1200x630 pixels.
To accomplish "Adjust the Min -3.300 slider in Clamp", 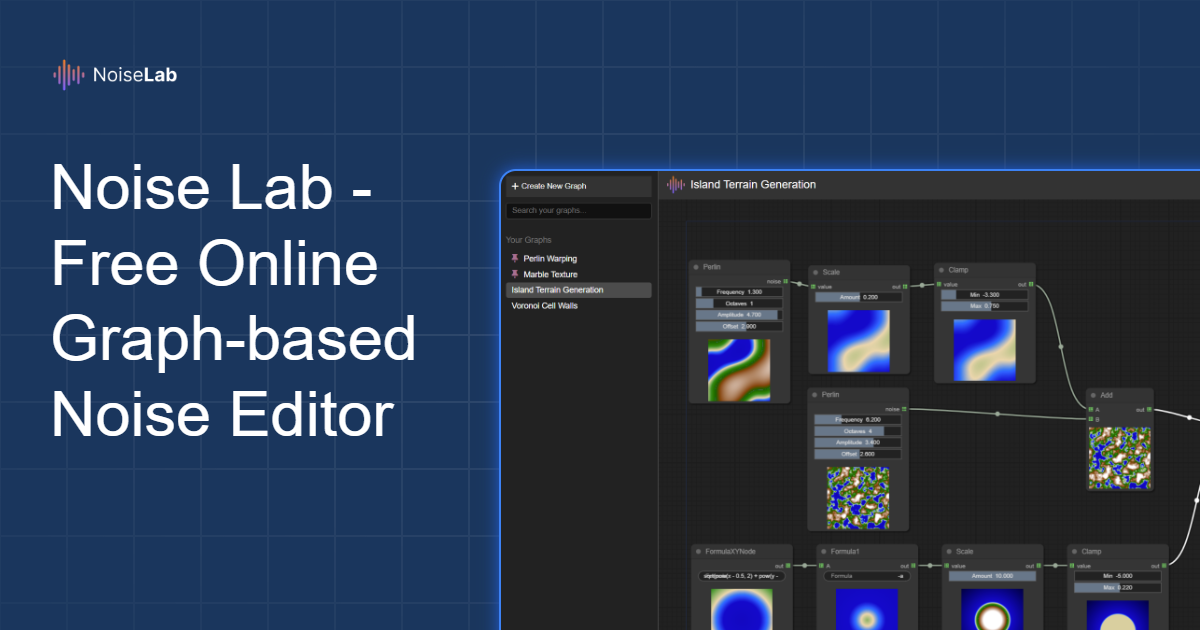I will tap(985, 295).
